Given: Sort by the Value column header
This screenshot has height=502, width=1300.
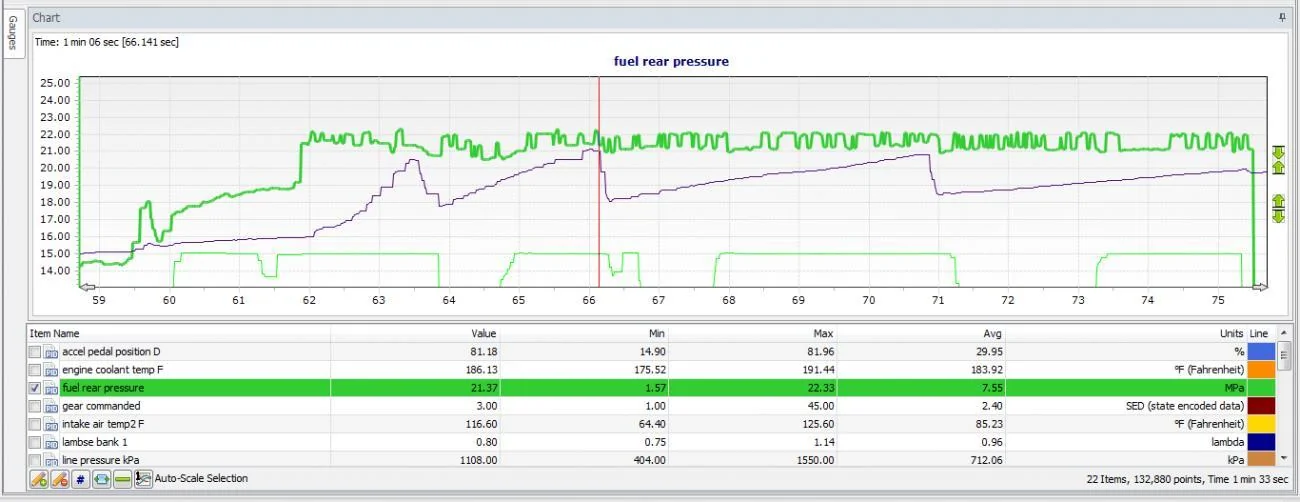Looking at the screenshot, I should tap(415, 333).
